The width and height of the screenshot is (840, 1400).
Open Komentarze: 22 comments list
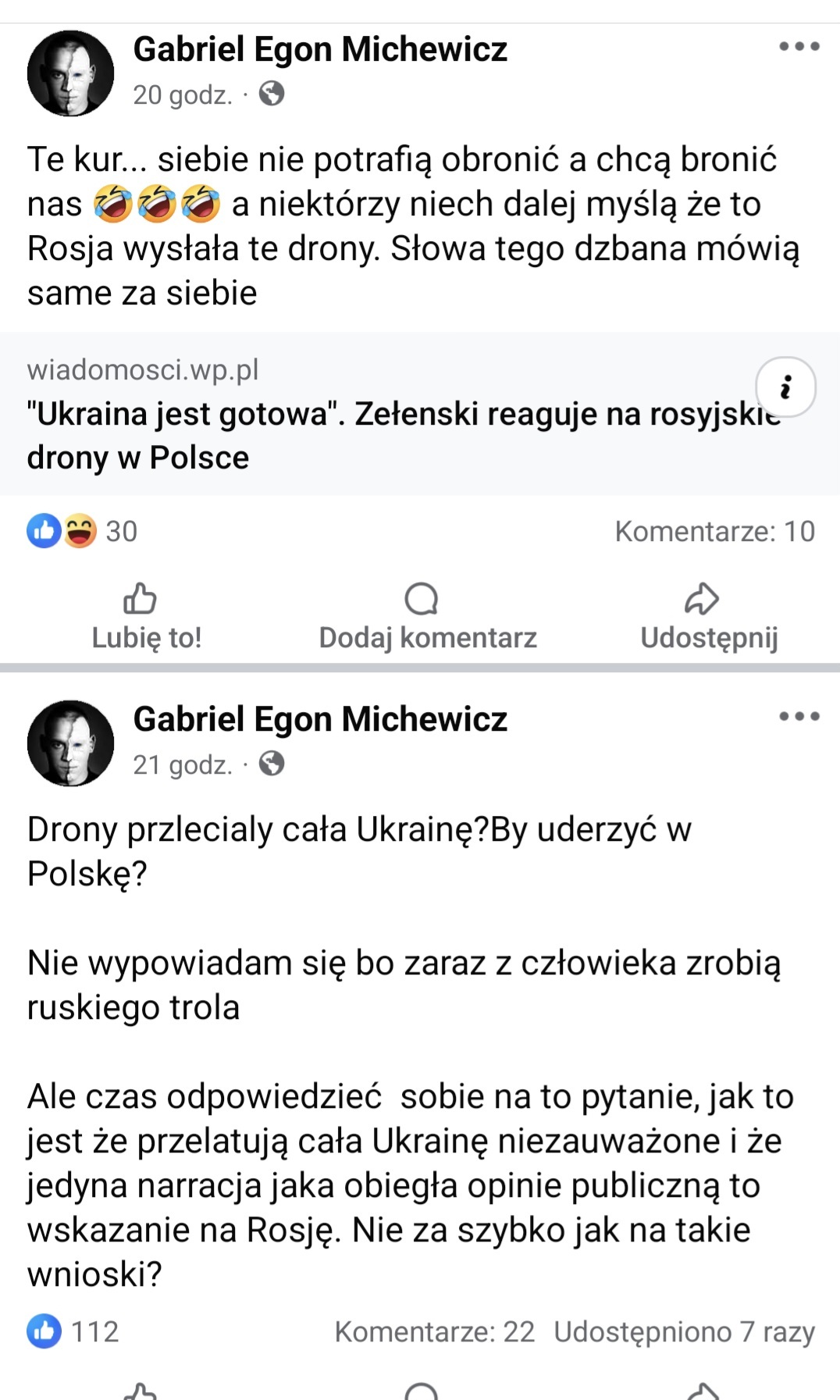coord(435,1331)
